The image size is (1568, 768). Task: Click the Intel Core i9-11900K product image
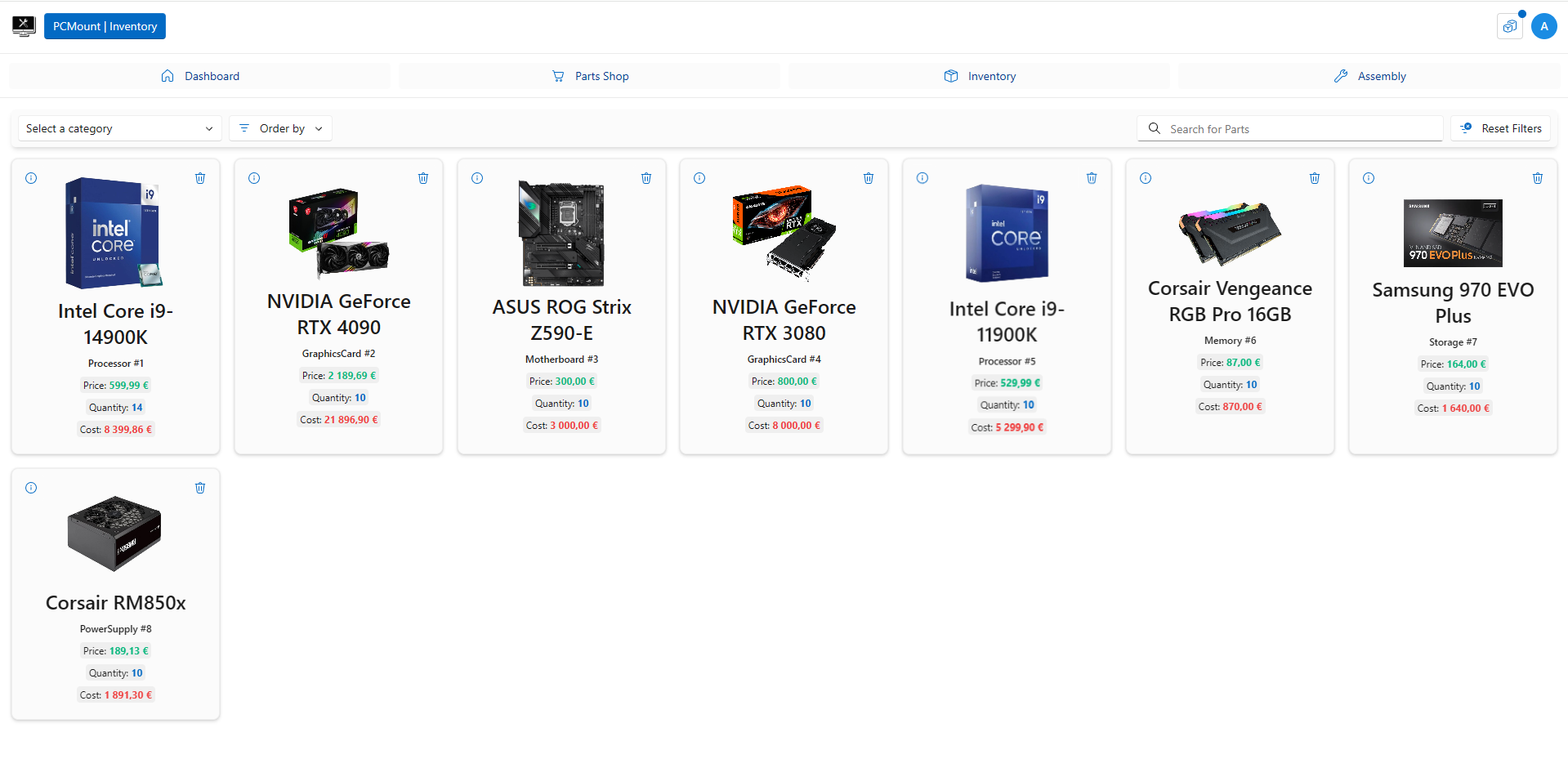(x=1007, y=234)
